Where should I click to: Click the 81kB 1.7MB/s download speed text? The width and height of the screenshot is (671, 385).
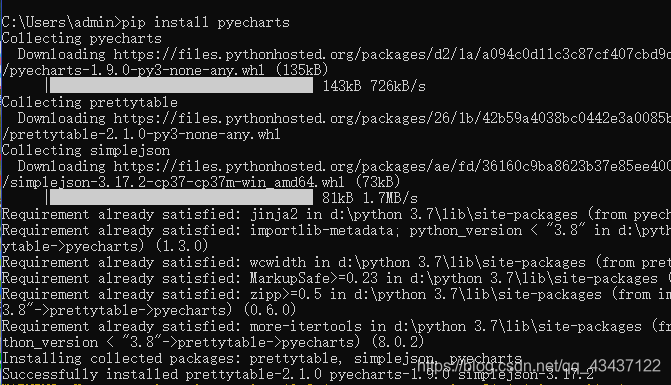click(370, 198)
